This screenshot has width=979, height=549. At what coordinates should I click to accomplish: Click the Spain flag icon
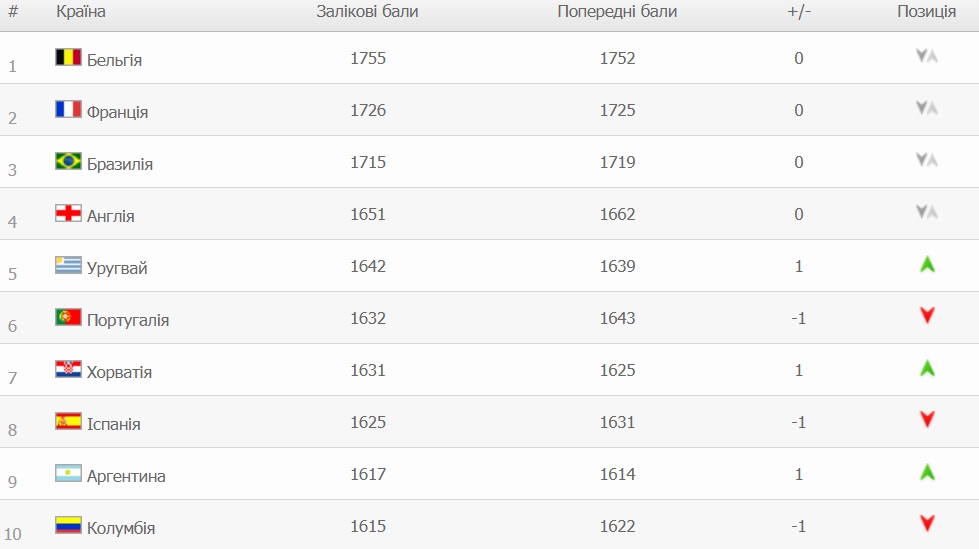point(68,421)
